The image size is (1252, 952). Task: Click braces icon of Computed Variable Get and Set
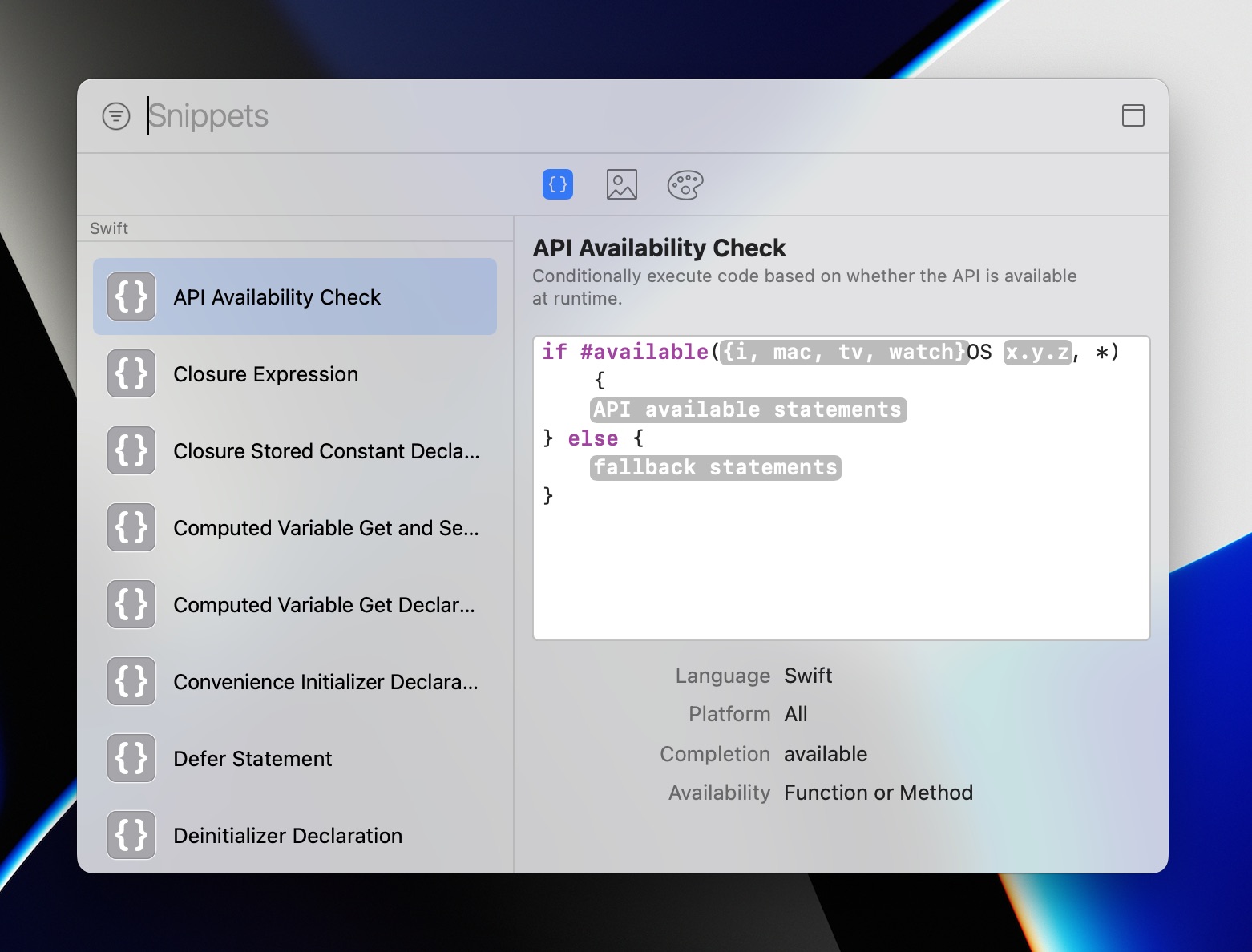[x=131, y=527]
